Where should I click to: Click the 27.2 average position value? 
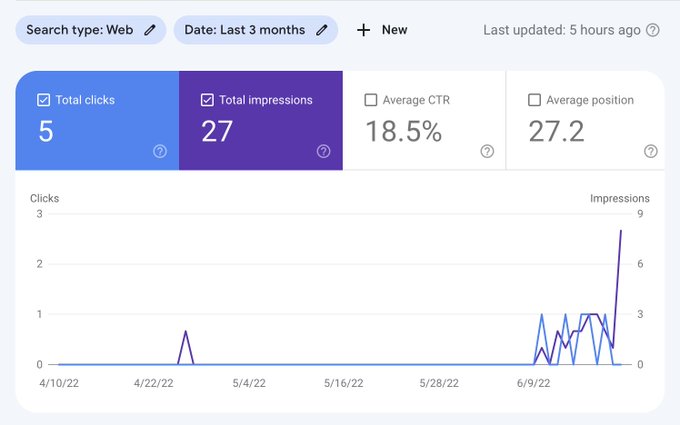pos(556,131)
